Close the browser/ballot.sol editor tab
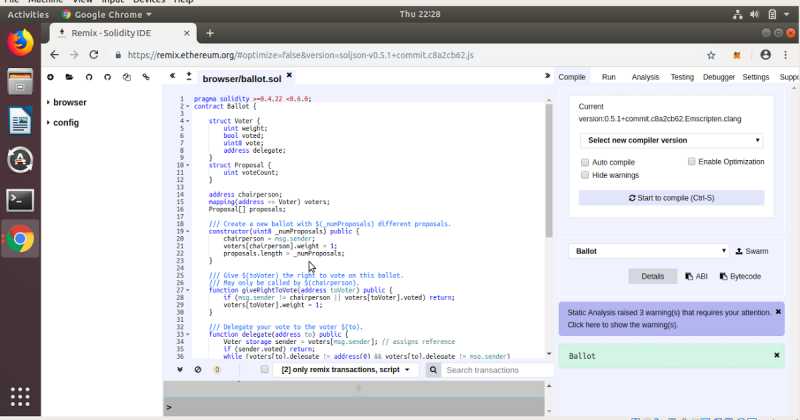Viewport: 800px width, 420px height. pos(289,75)
